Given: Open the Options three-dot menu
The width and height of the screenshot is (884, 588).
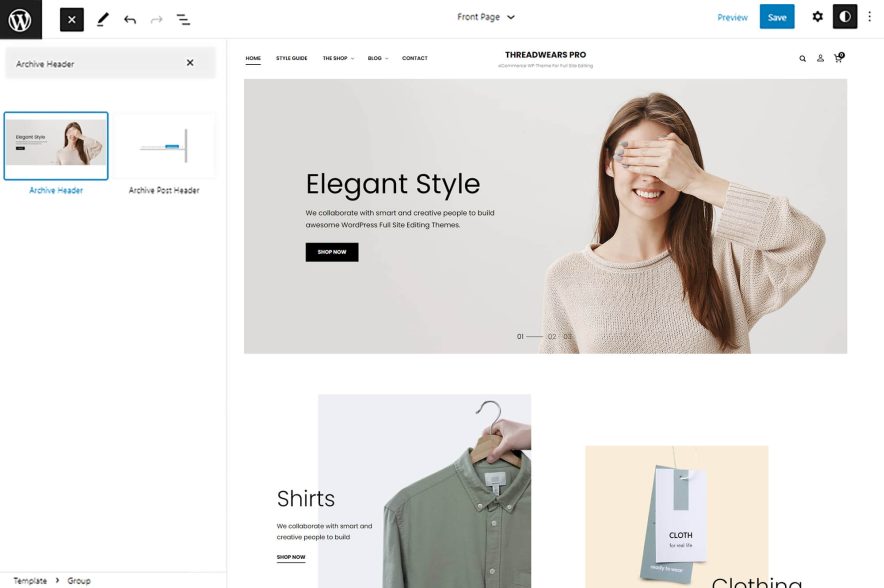Looking at the screenshot, I should (871, 17).
